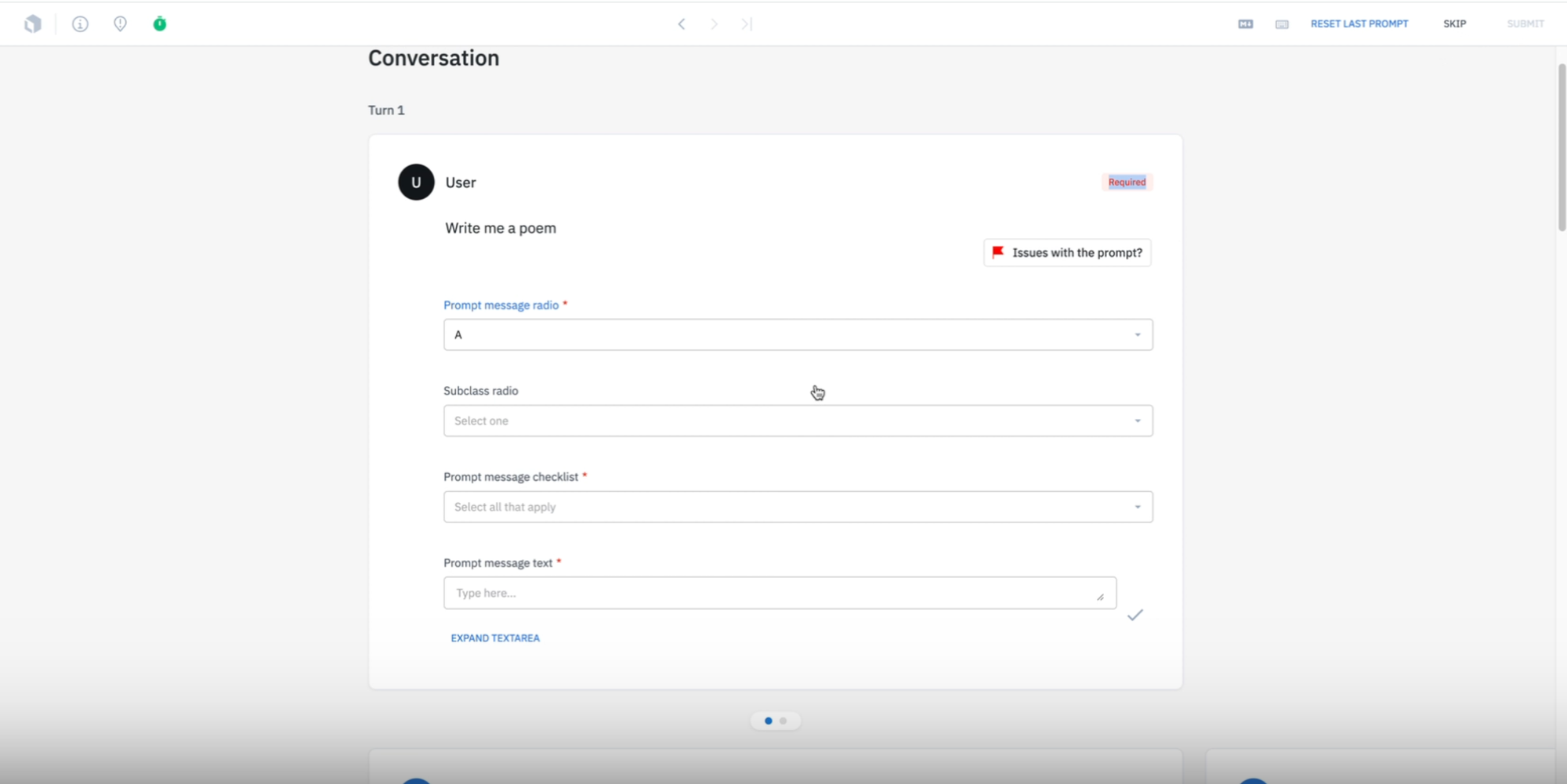The height and width of the screenshot is (784, 1567).
Task: Click the Prompt message radio label
Action: point(501,305)
